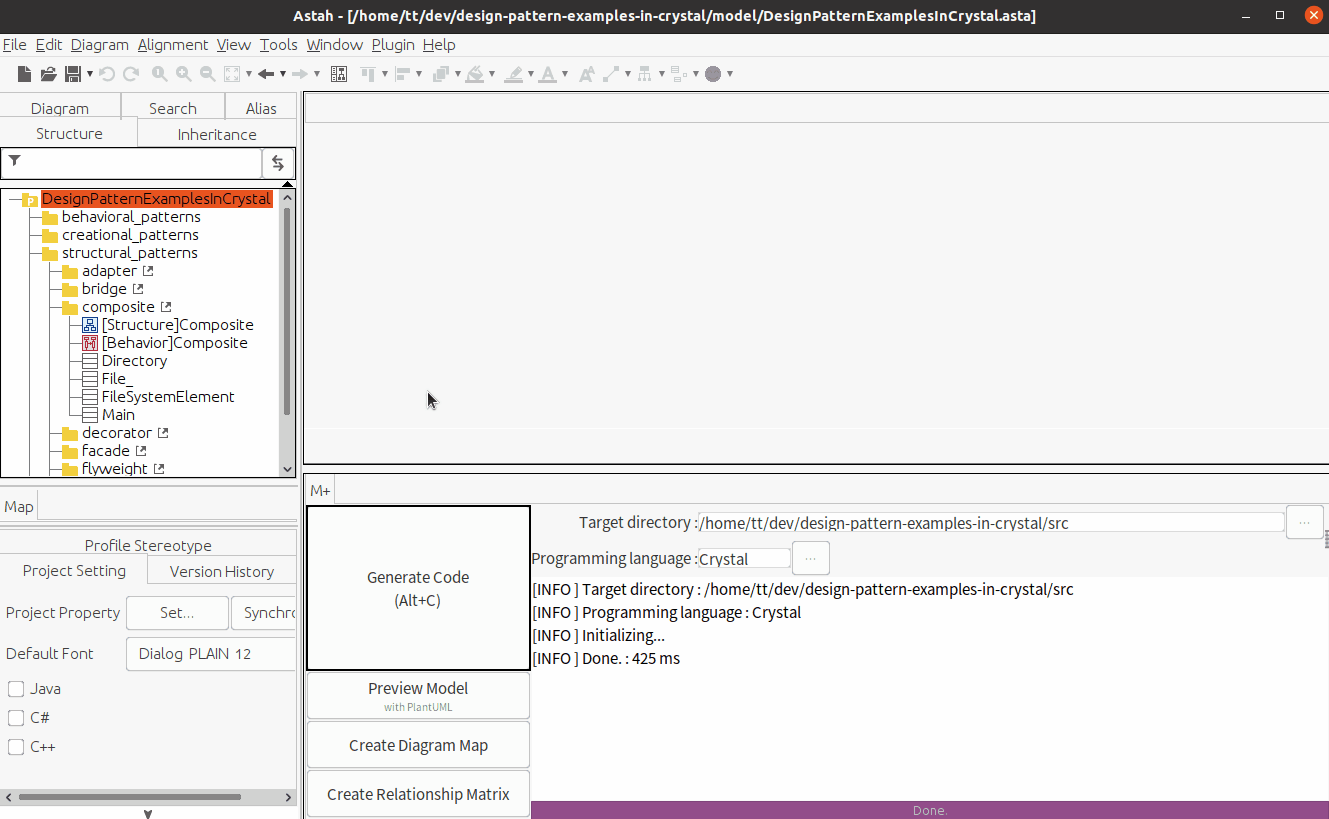Viewport: 1329px width, 819px height.
Task: Click the Open folder toolbar icon
Action: point(49,74)
